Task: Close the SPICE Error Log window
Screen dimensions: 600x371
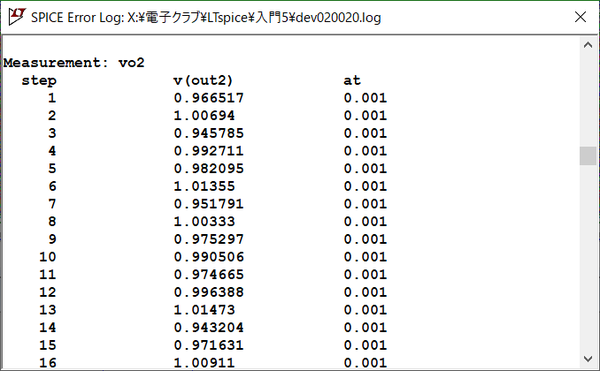Action: (x=580, y=17)
